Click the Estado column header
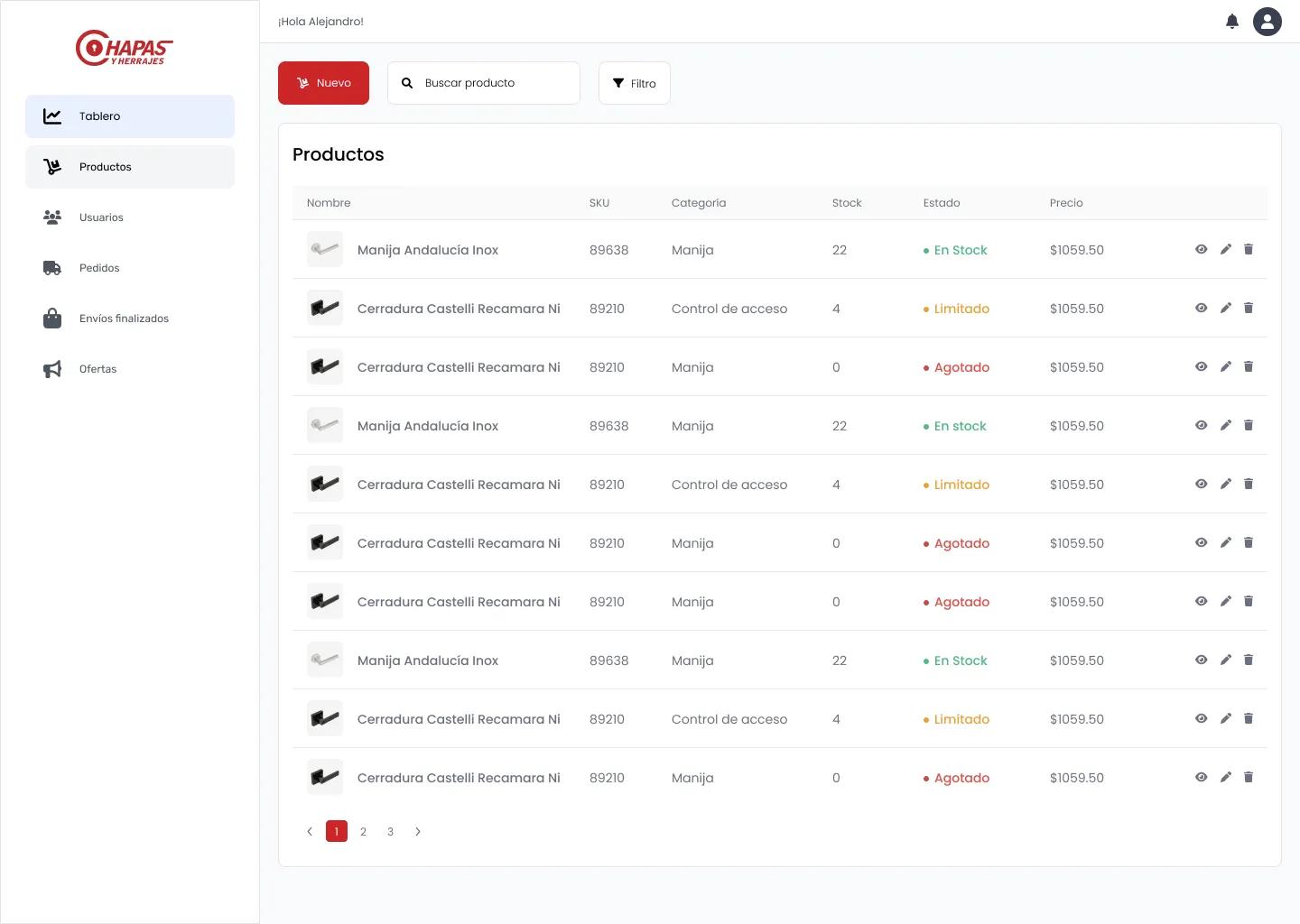The image size is (1300, 924). [x=942, y=203]
